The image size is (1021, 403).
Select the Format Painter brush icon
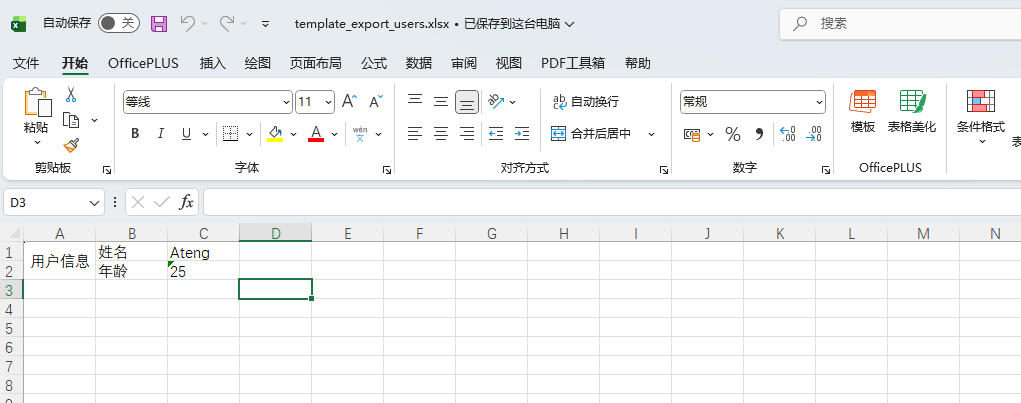click(71, 145)
